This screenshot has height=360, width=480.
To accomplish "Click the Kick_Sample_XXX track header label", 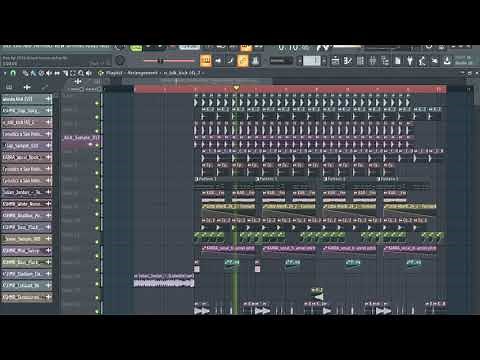I will pos(81,138).
